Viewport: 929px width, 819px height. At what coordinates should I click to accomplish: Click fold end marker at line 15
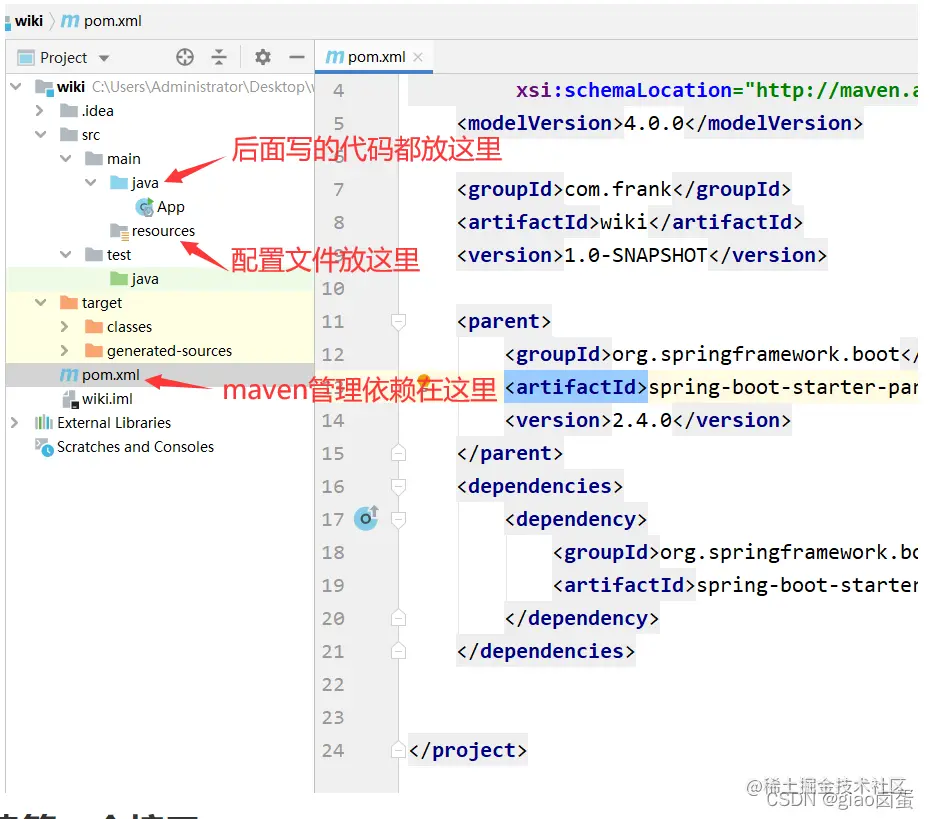(x=398, y=453)
